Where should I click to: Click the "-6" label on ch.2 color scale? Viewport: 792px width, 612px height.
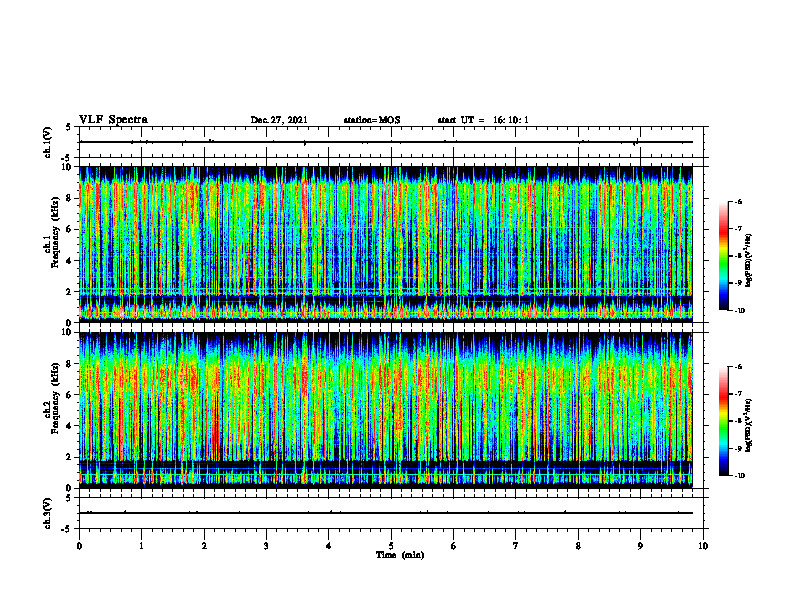pyautogui.click(x=738, y=367)
